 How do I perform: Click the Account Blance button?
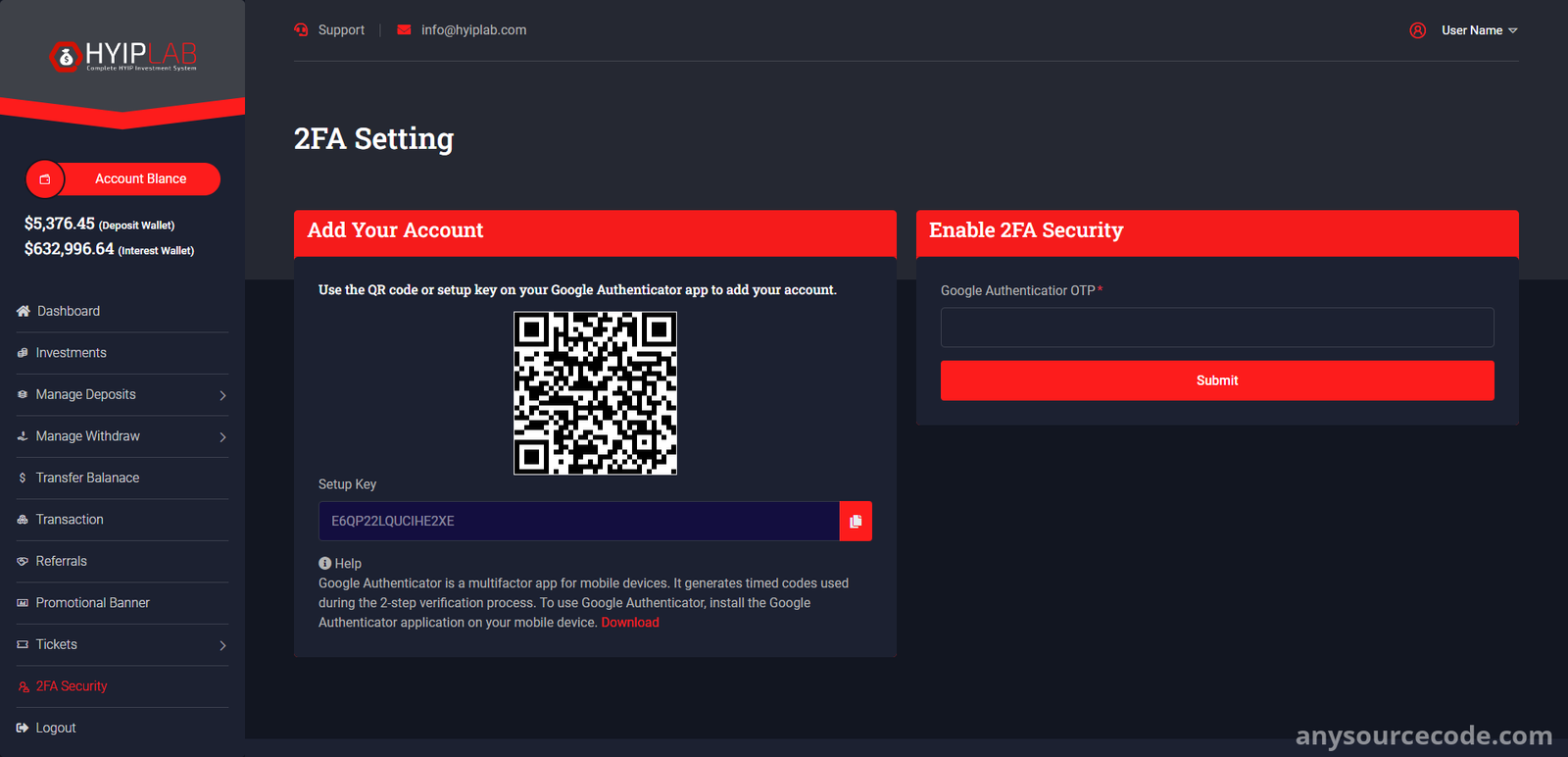coord(123,179)
